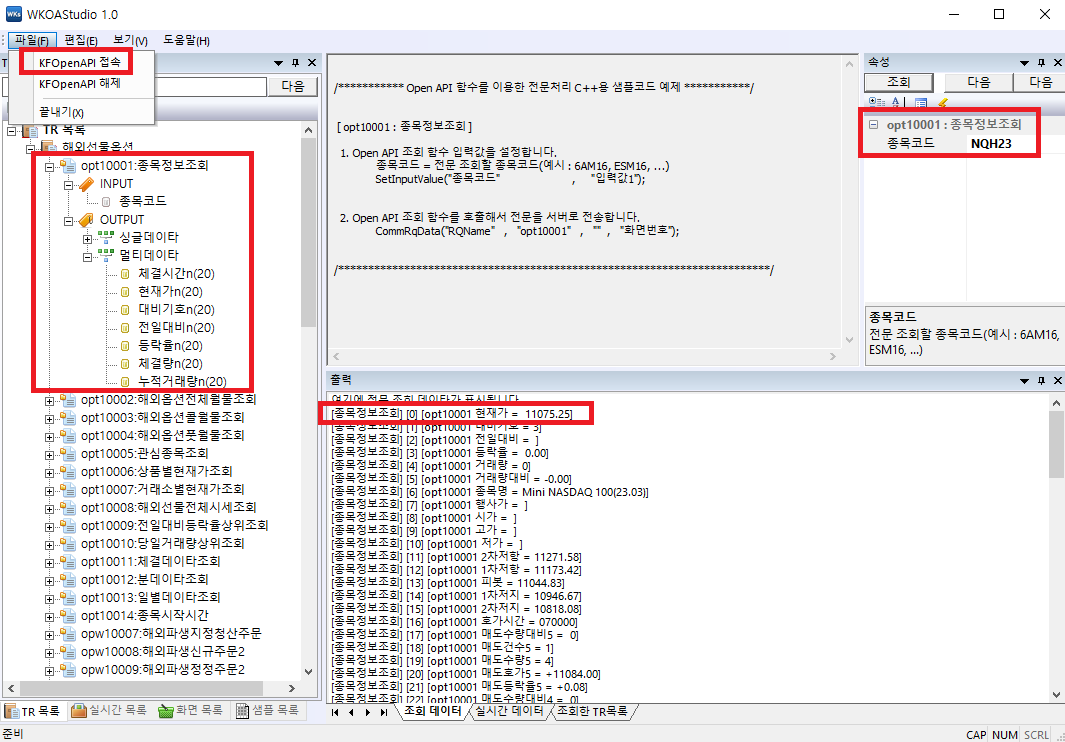The height and width of the screenshot is (742, 1065).
Task: Click the next record arrow below output
Action: click(x=367, y=712)
